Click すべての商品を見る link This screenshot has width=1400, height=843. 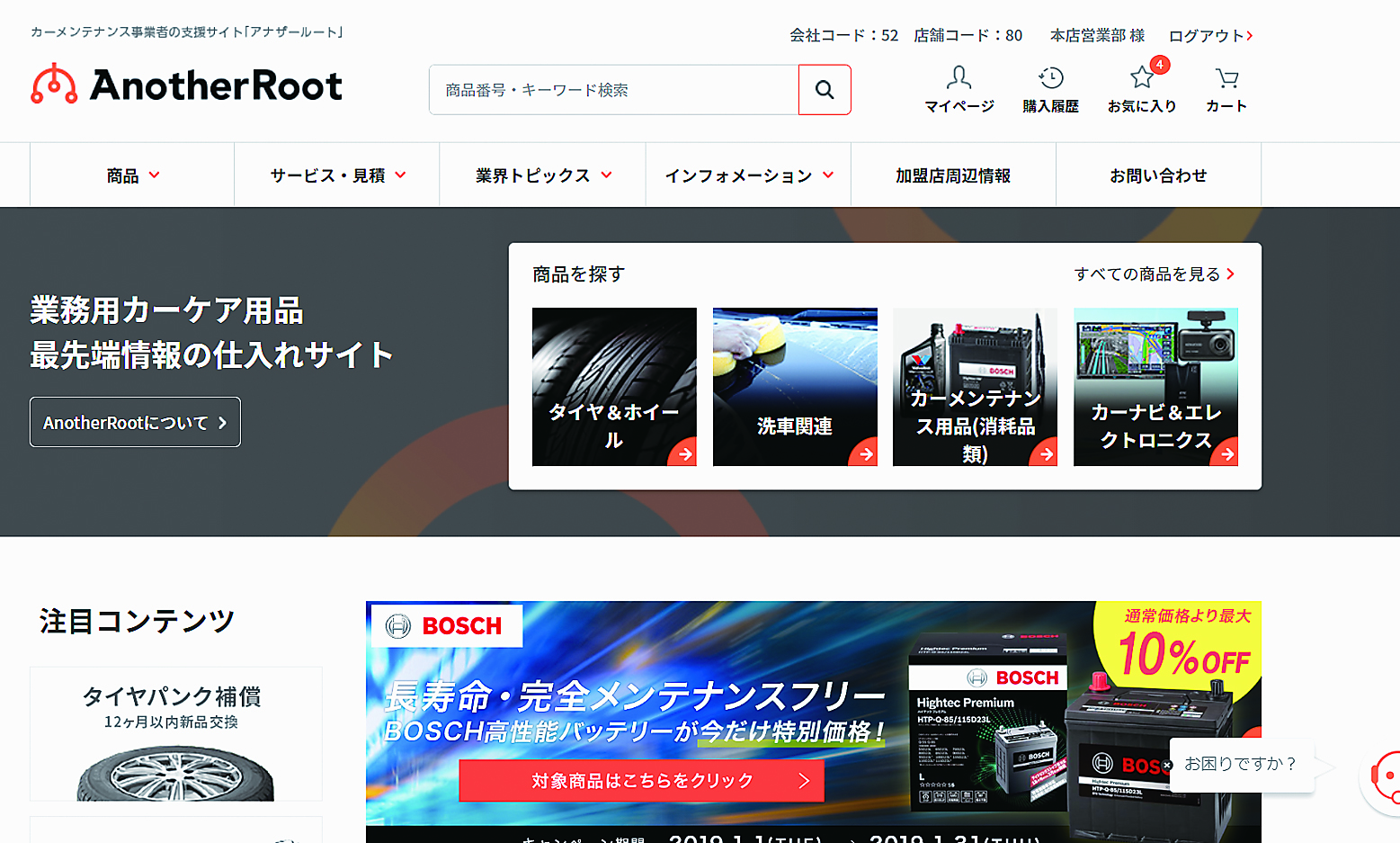pyautogui.click(x=1155, y=274)
